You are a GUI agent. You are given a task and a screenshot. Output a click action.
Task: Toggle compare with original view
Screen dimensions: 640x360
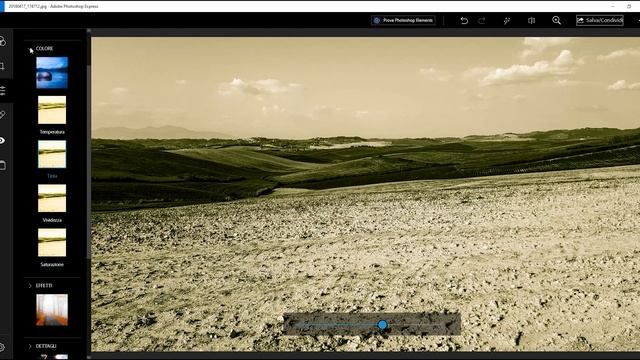tap(531, 20)
